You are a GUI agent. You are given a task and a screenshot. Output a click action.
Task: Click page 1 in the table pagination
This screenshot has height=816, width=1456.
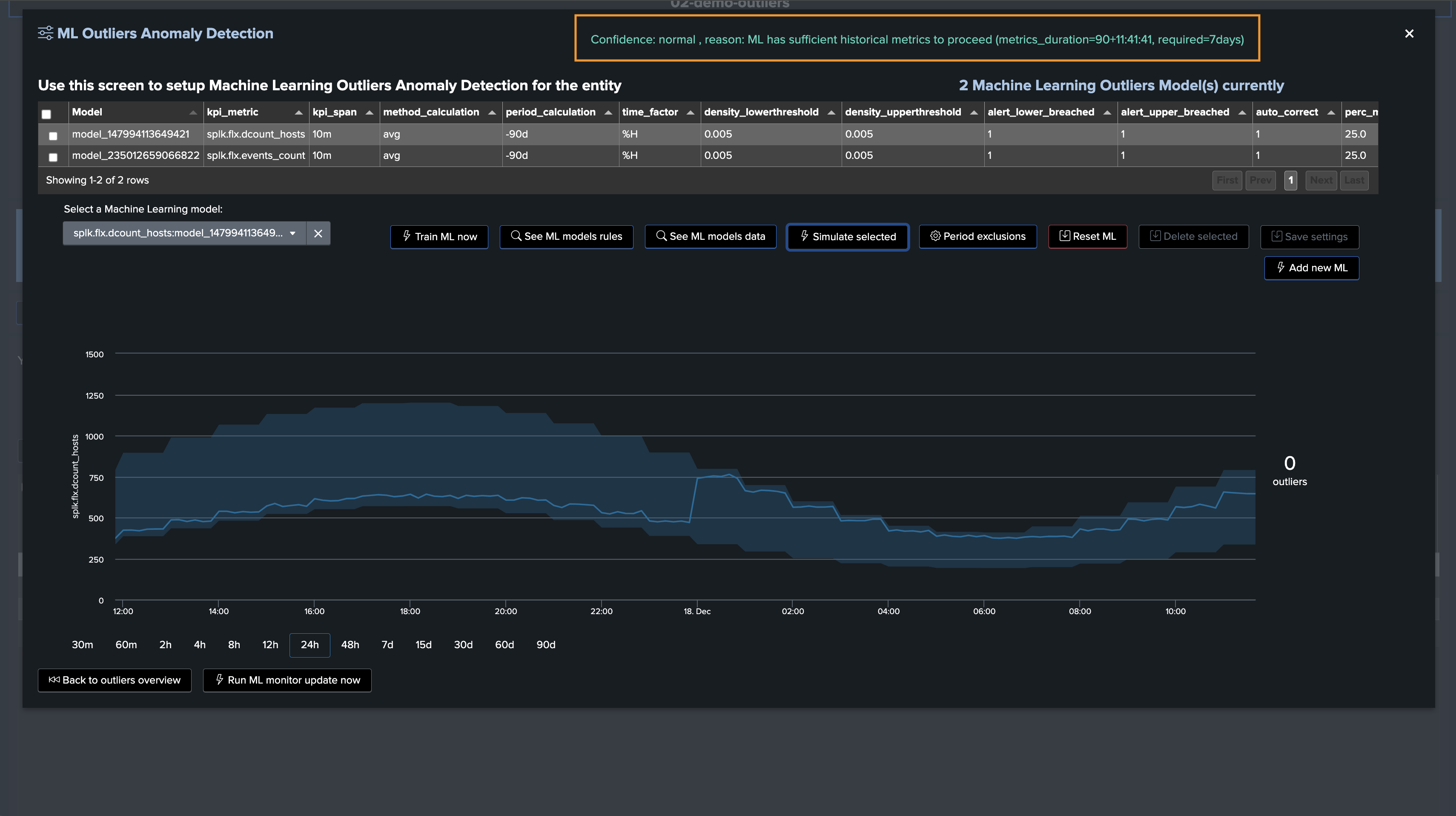point(1290,181)
